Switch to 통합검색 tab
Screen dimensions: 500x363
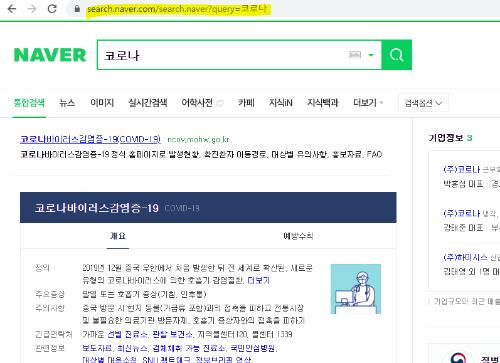tap(29, 103)
